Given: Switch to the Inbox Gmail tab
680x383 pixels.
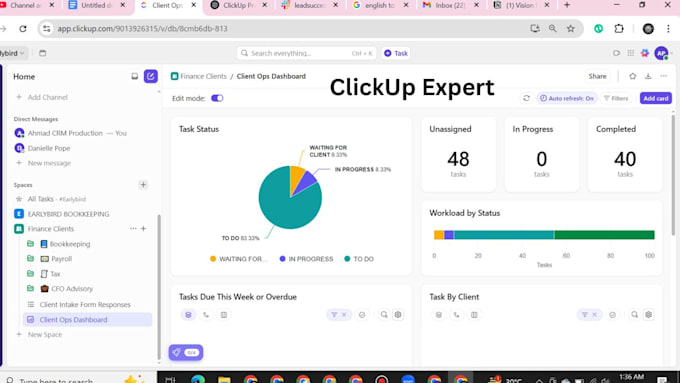Looking at the screenshot, I should point(450,6).
